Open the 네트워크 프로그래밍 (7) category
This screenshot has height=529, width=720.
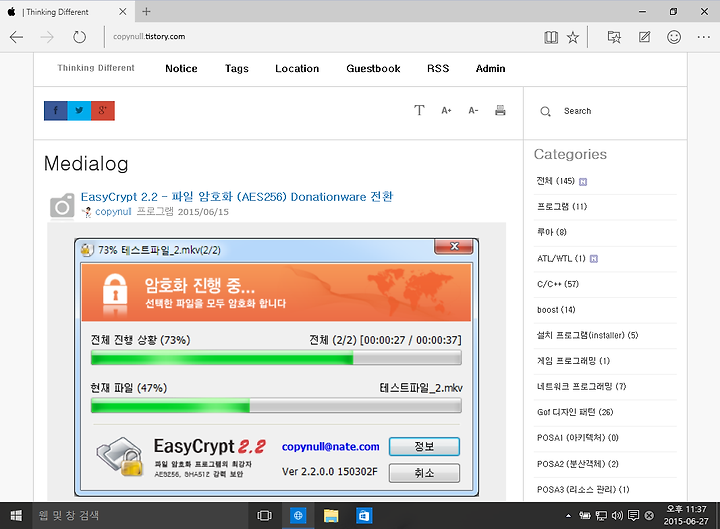[582, 387]
